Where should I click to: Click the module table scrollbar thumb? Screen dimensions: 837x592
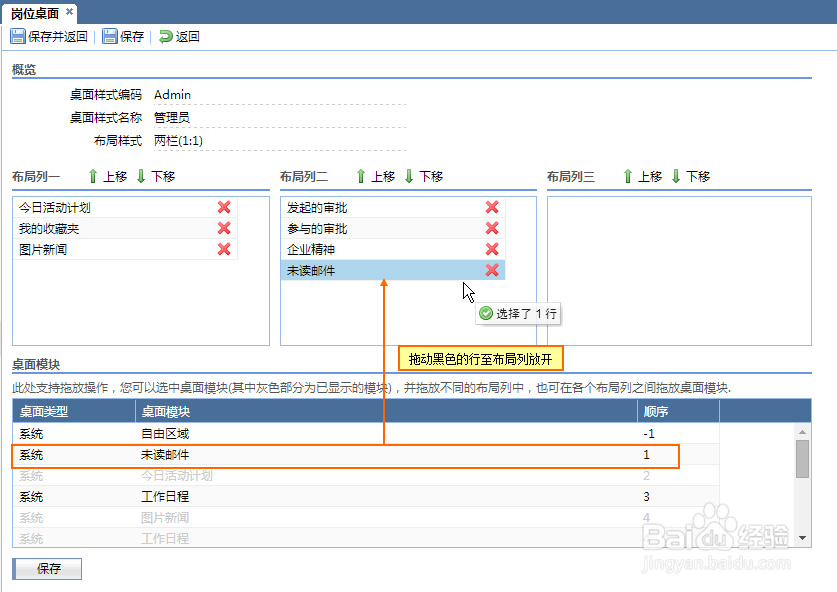point(802,459)
